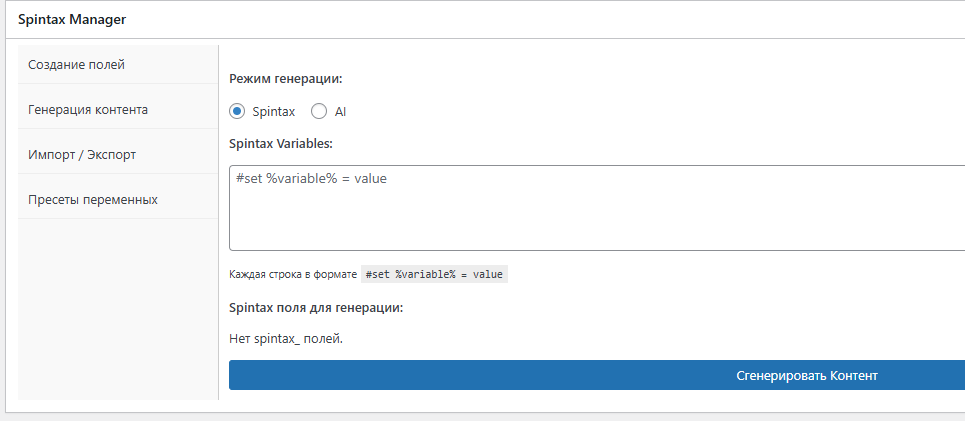Viewport: 965px width, 421px height.
Task: Click the Нет spintax_ полей message
Action: tap(286, 339)
